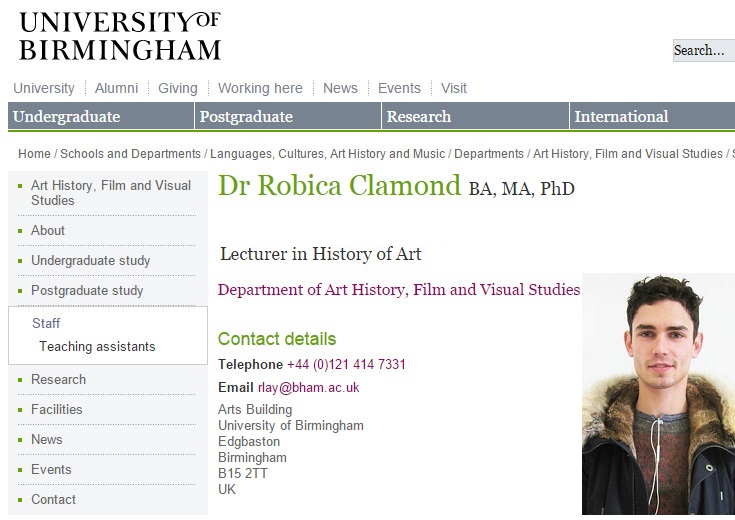The height and width of the screenshot is (520, 735).
Task: Open Schools and Departments breadcrumb
Action: 130,154
